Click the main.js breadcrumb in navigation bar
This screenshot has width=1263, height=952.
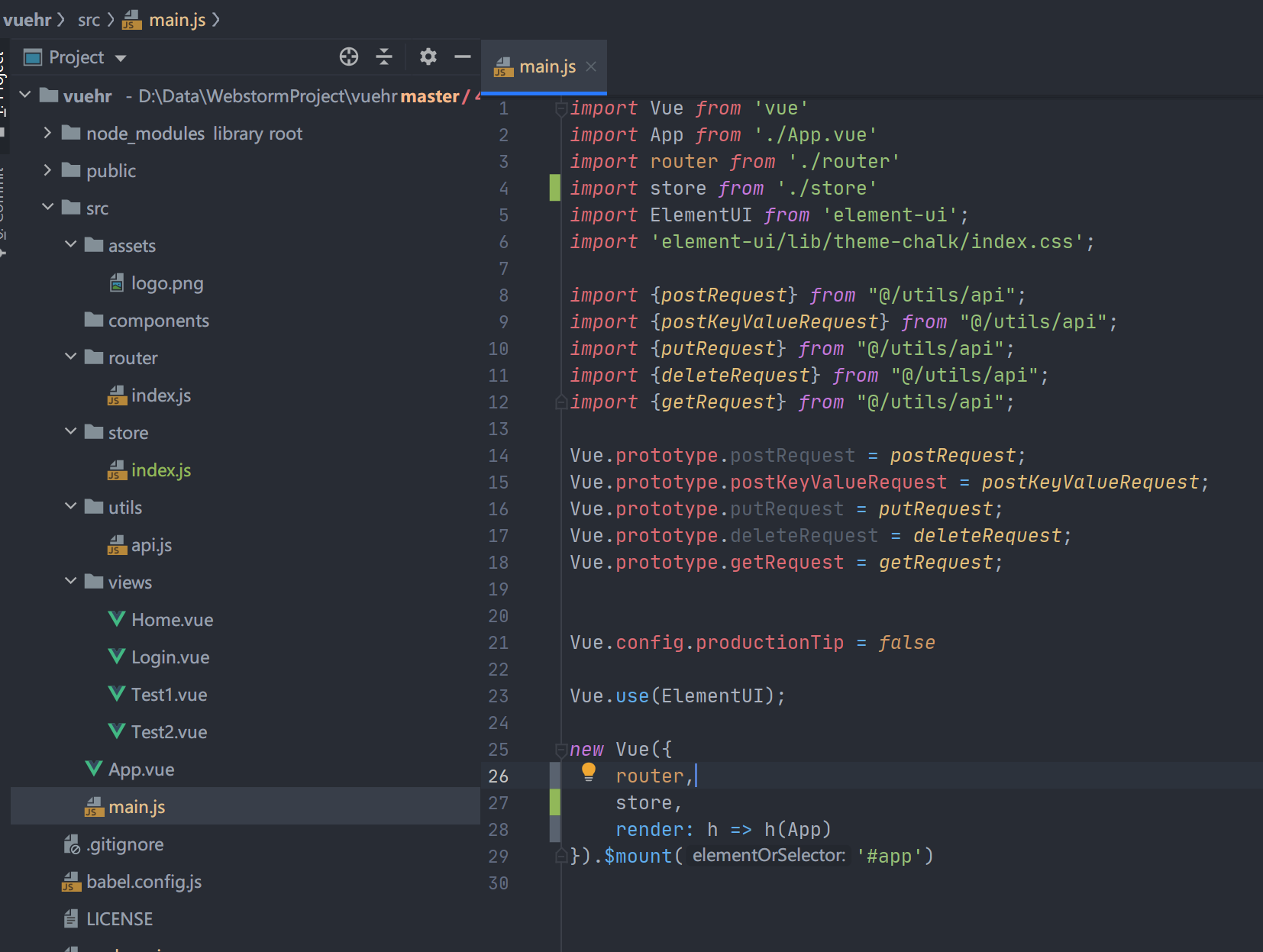(x=177, y=20)
